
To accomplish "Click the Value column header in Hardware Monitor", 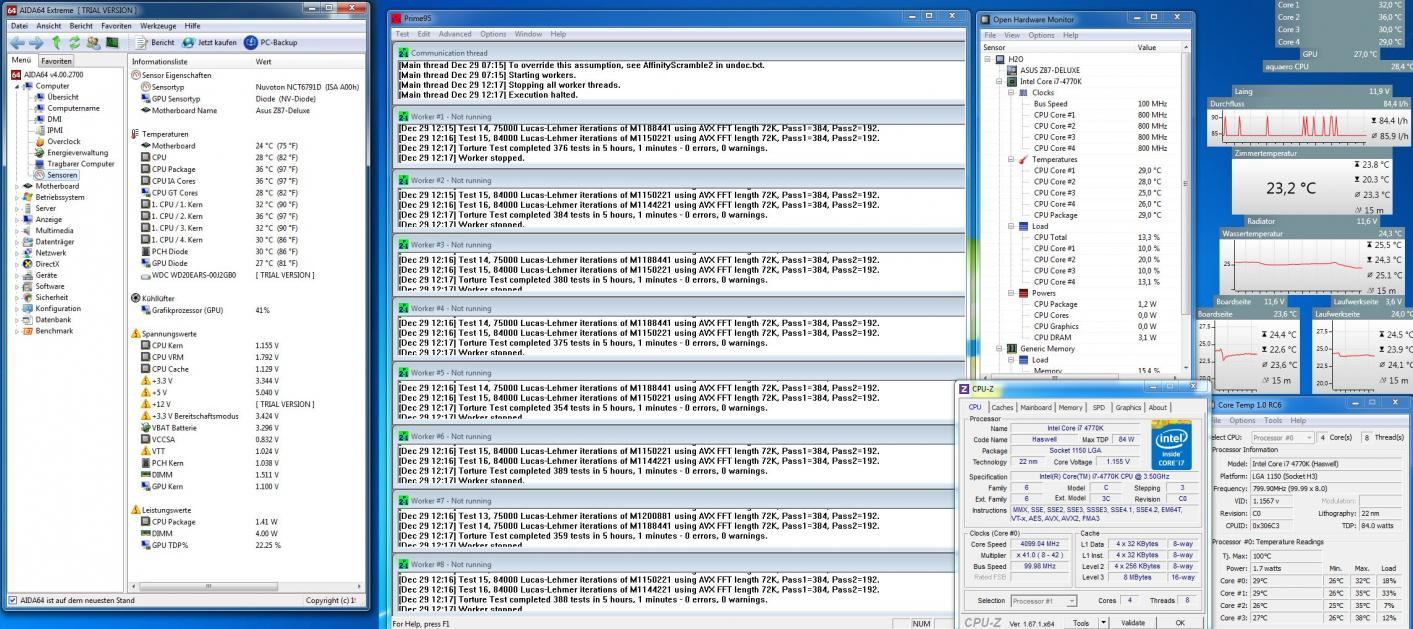I will point(1146,47).
